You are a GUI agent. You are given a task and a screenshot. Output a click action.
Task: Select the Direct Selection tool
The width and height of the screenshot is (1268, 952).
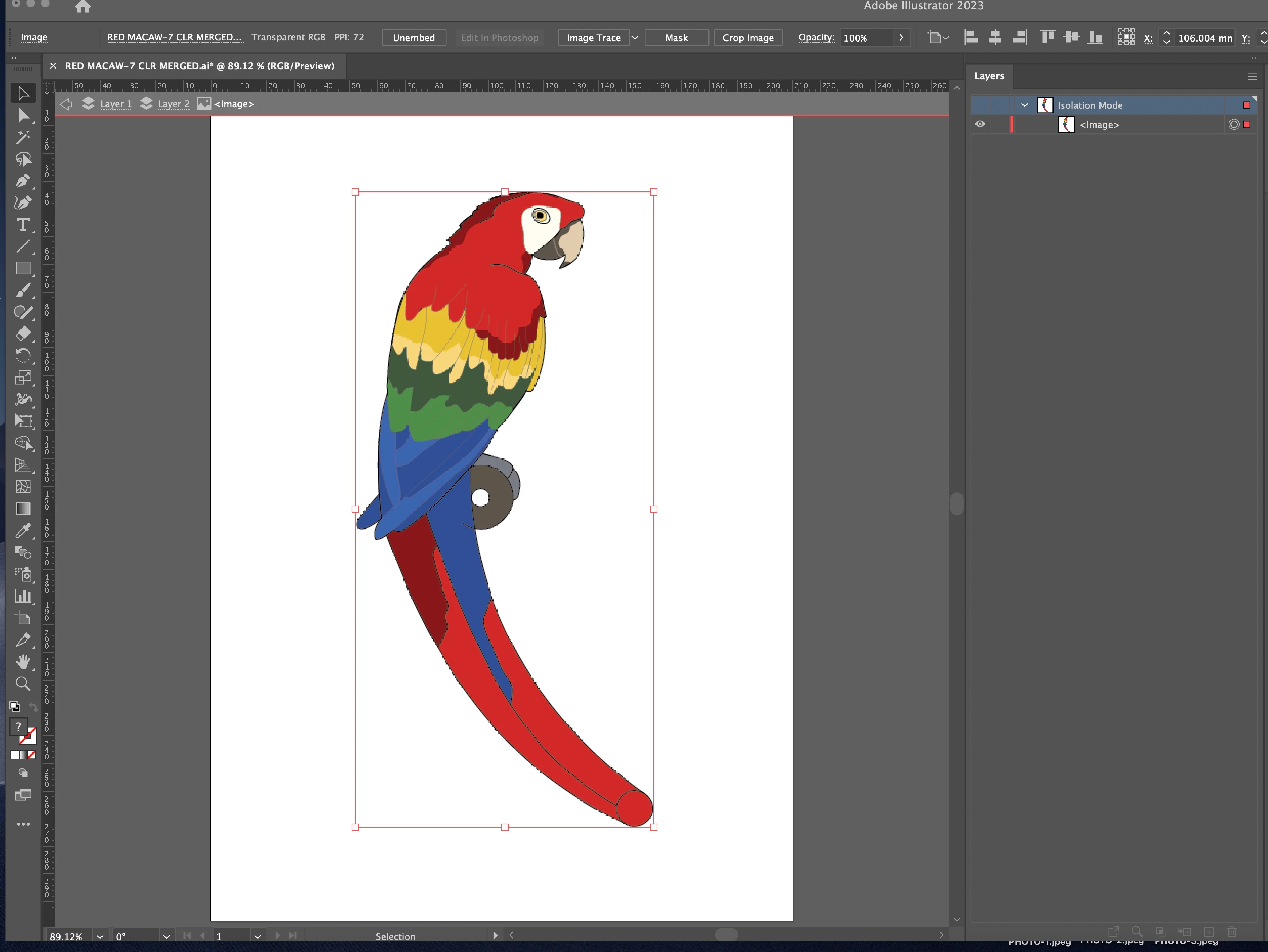pos(23,115)
